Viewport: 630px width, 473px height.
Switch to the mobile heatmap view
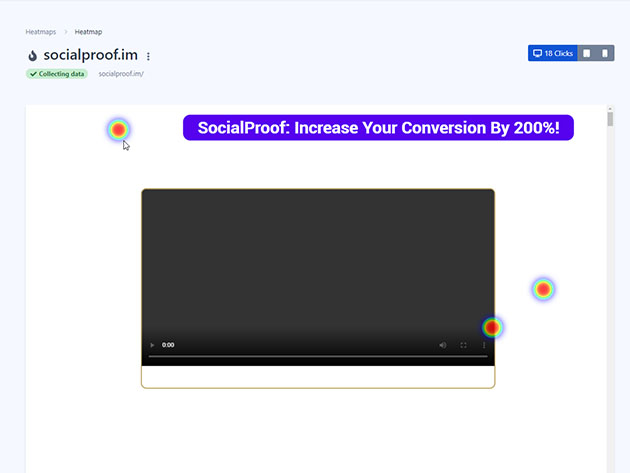click(x=605, y=53)
